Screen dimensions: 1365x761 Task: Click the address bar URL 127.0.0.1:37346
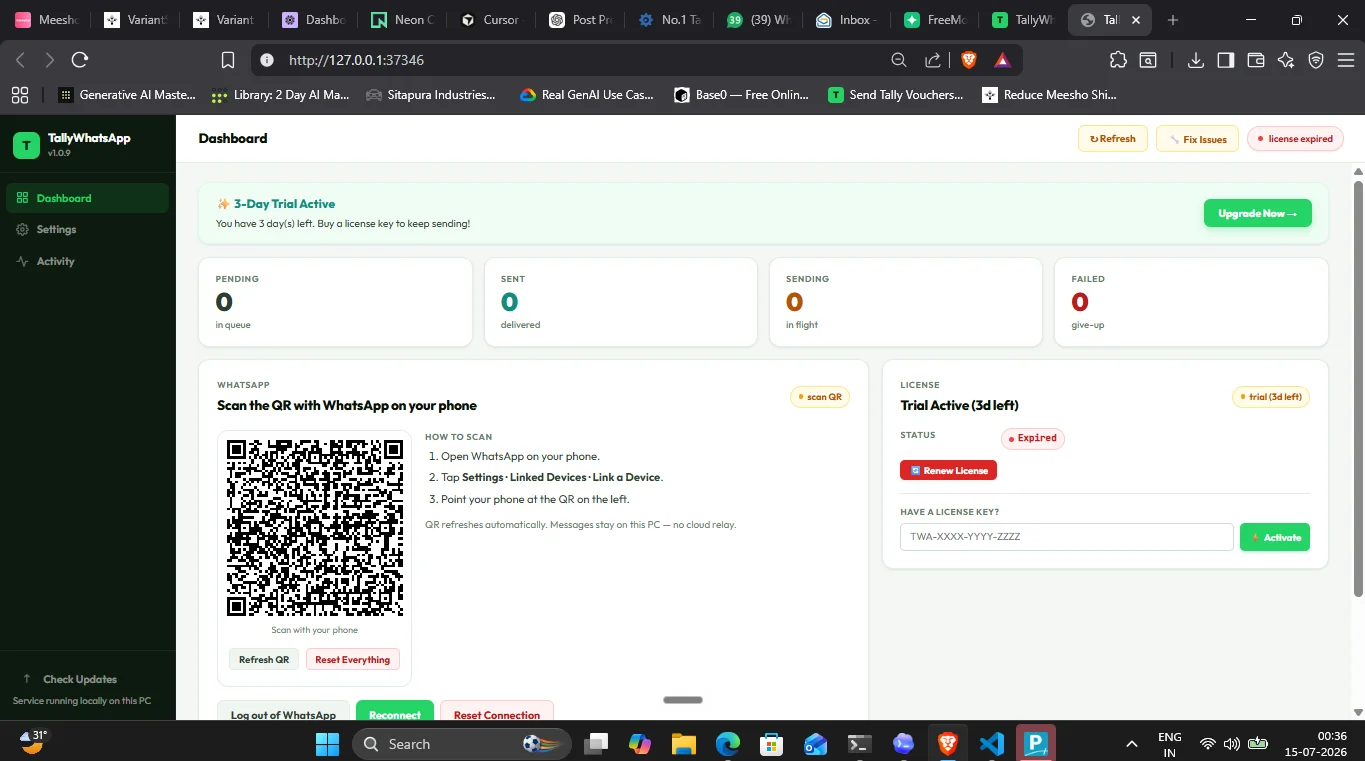point(356,60)
